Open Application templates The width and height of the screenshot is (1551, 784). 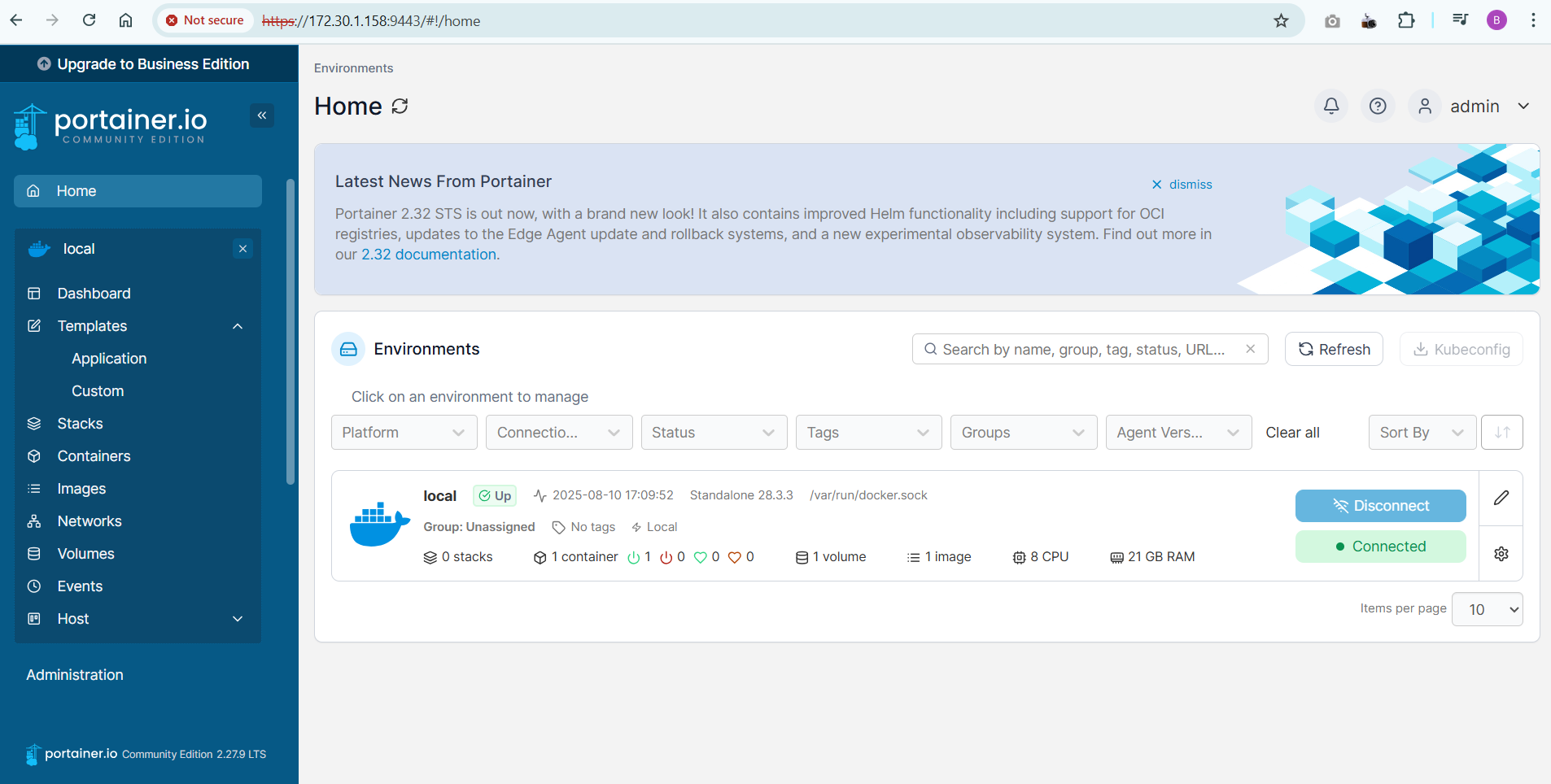pos(109,359)
